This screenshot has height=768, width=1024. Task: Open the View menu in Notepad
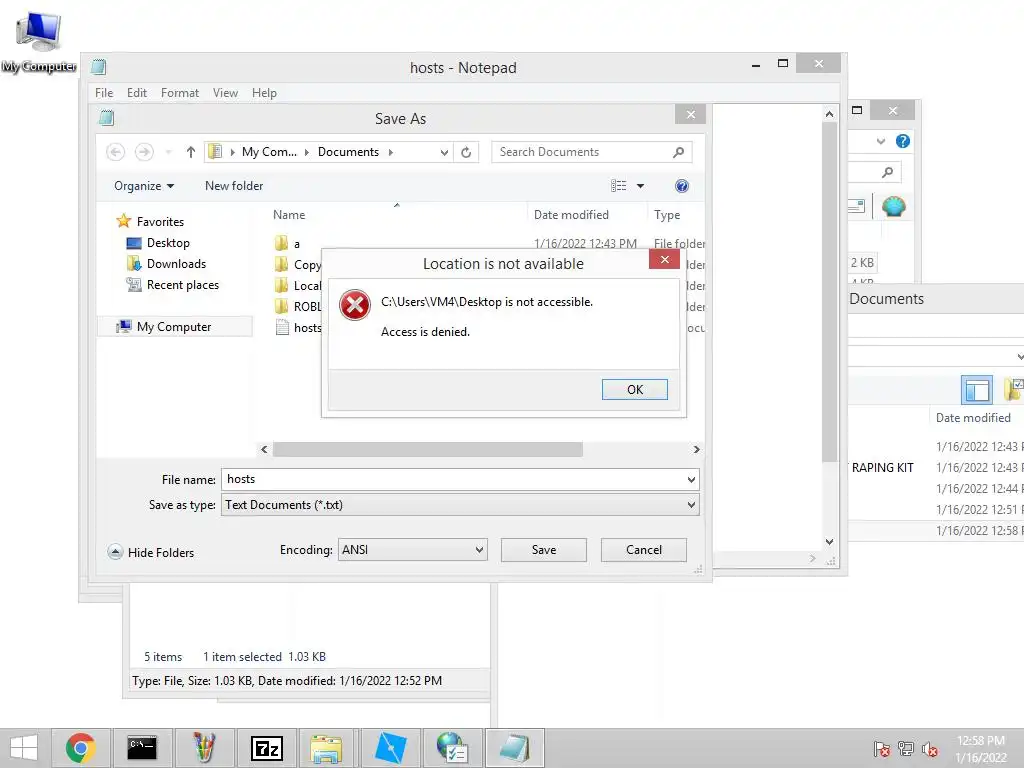(225, 93)
